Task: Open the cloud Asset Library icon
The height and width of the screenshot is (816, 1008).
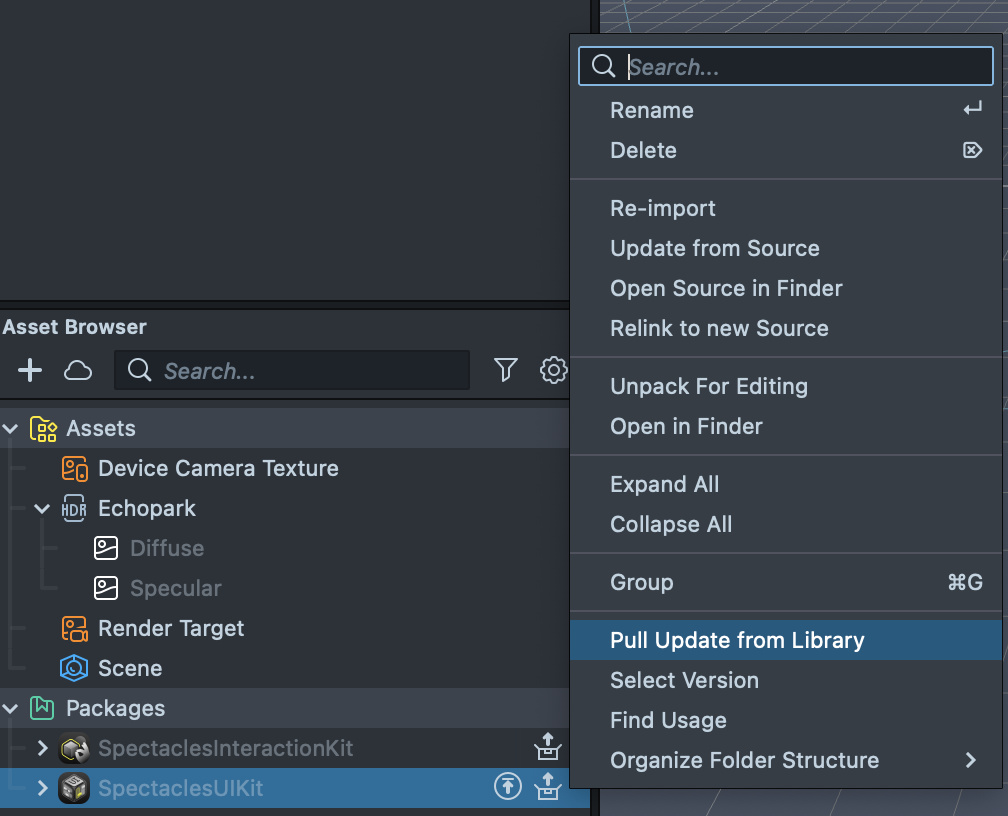Action: click(x=78, y=371)
